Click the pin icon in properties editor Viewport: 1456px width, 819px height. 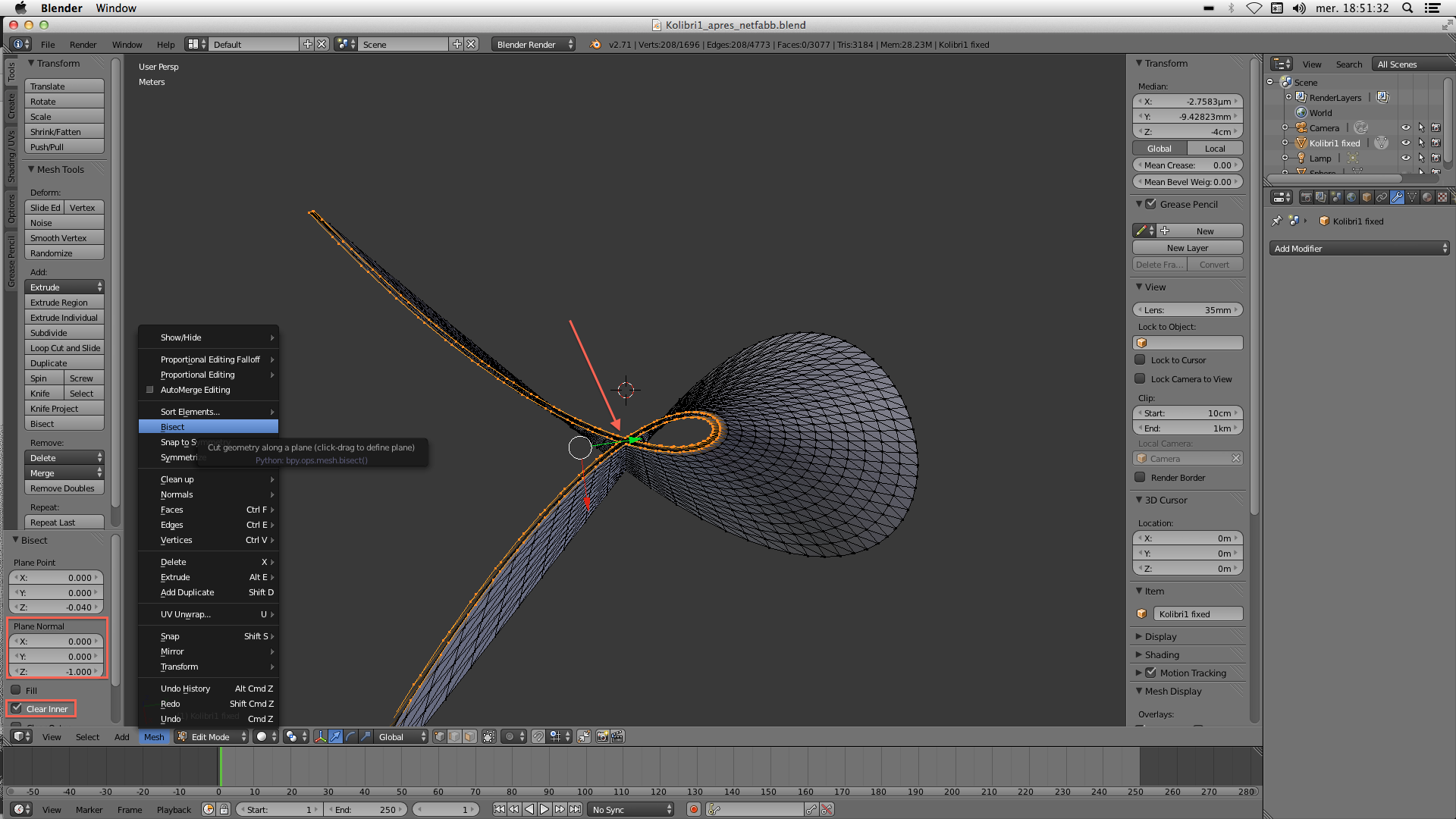coord(1277,221)
